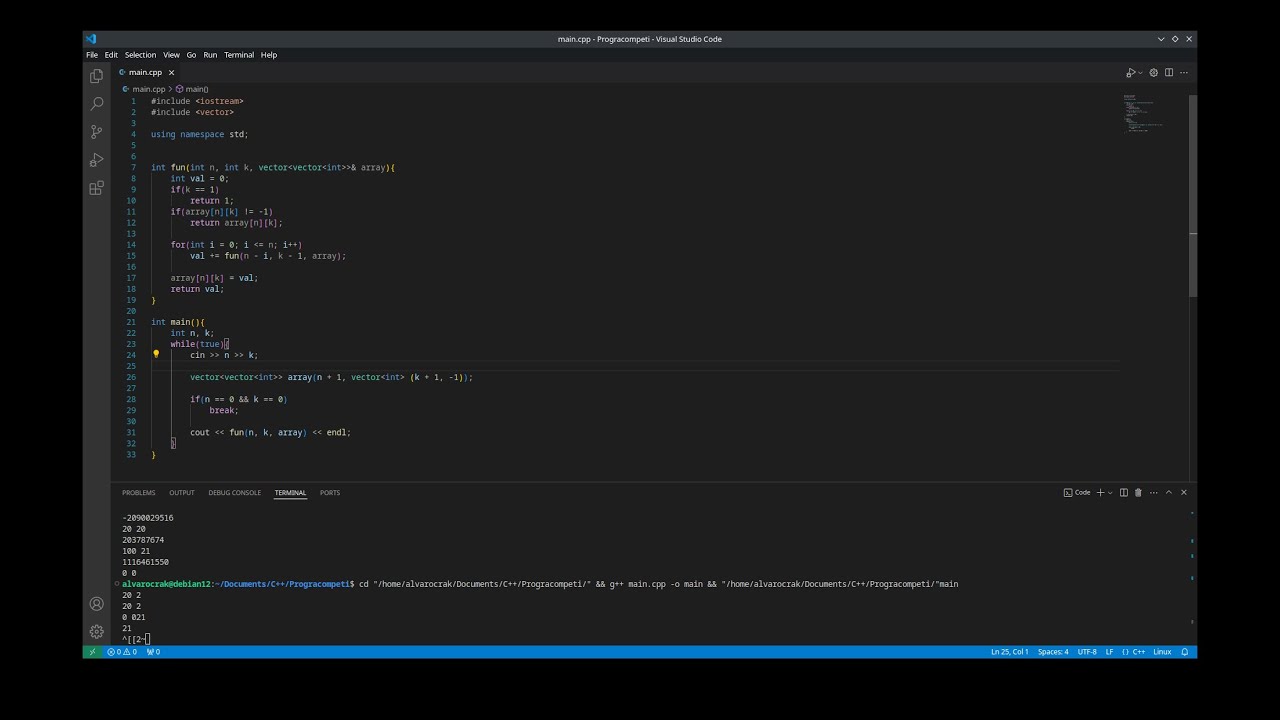Split the editor to the right

point(1168,72)
